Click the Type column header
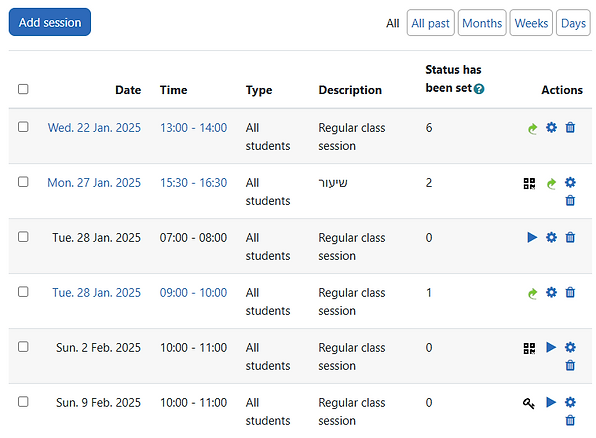 coord(259,90)
